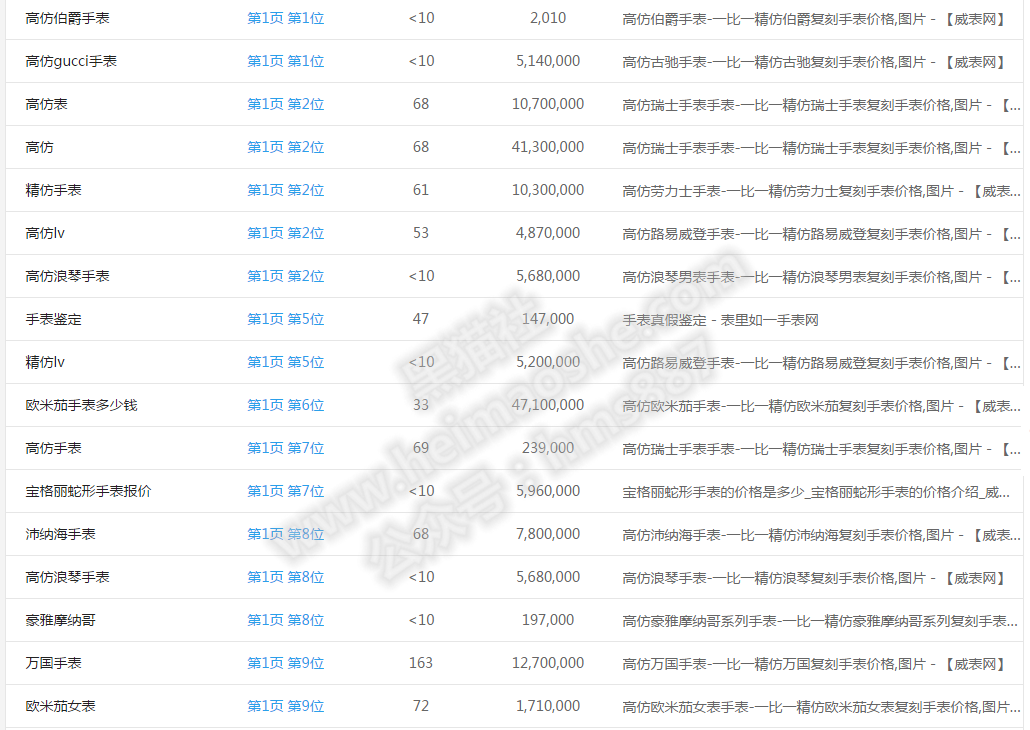Click the value 197,000
The image size is (1030, 730).
tap(548, 620)
